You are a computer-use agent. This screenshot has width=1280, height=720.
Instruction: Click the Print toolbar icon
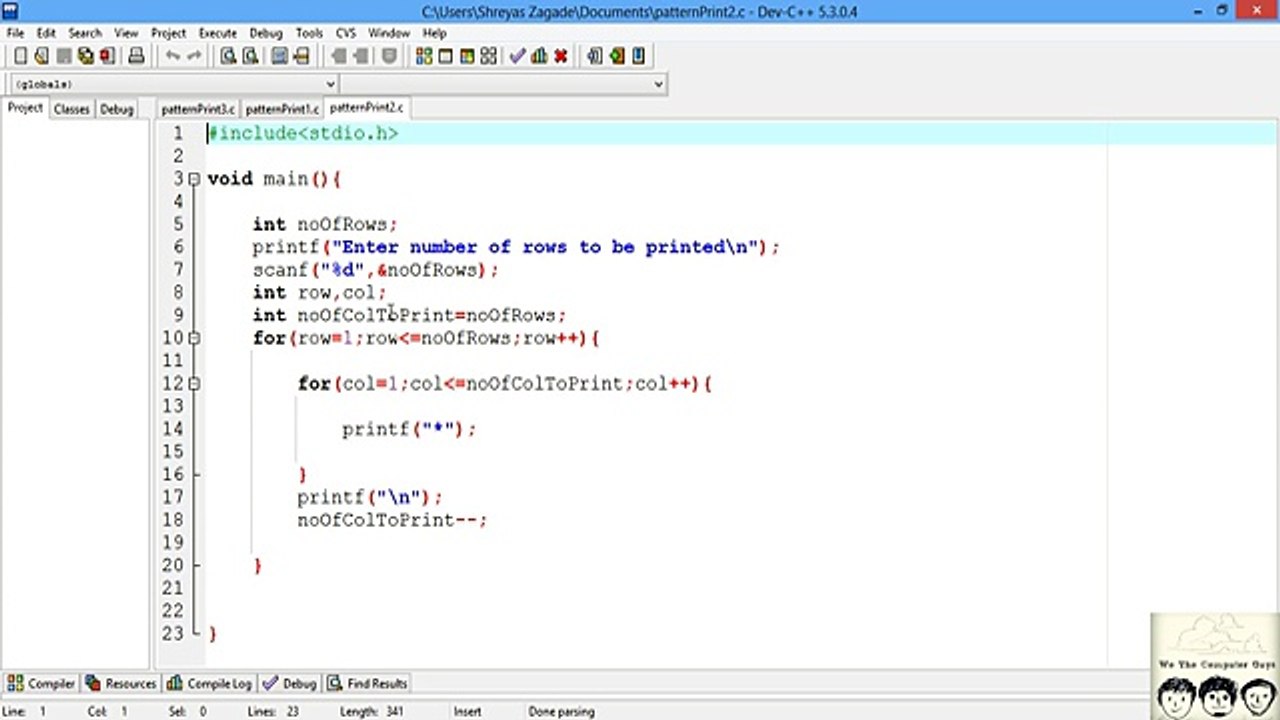(135, 57)
